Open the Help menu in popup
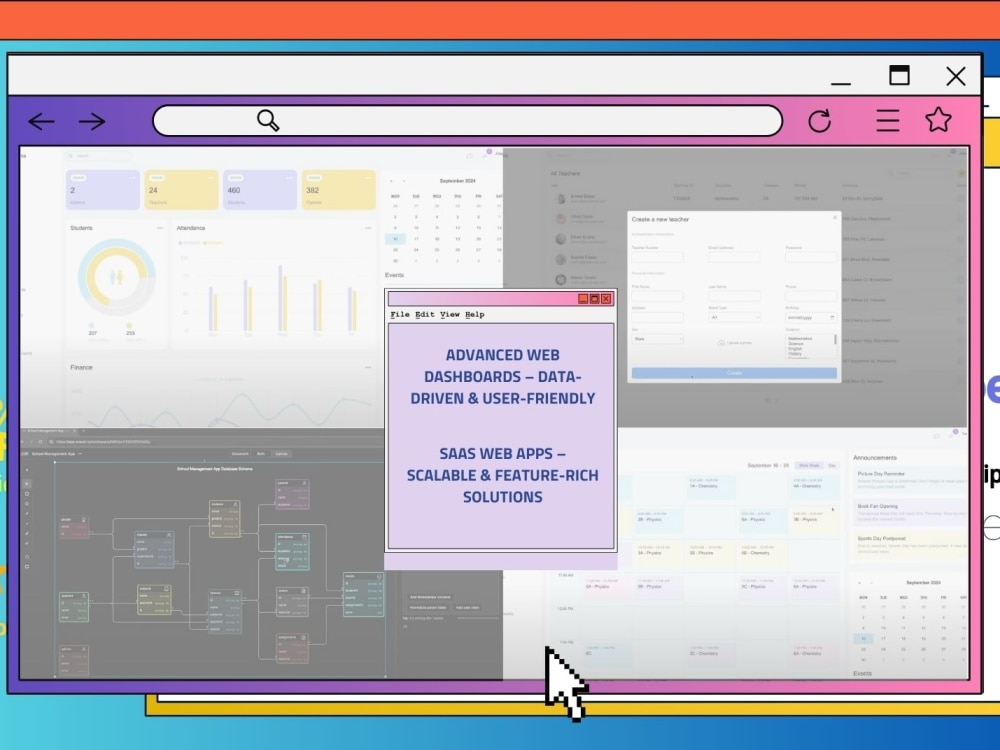Screen dimensions: 1000x750 [x=474, y=314]
